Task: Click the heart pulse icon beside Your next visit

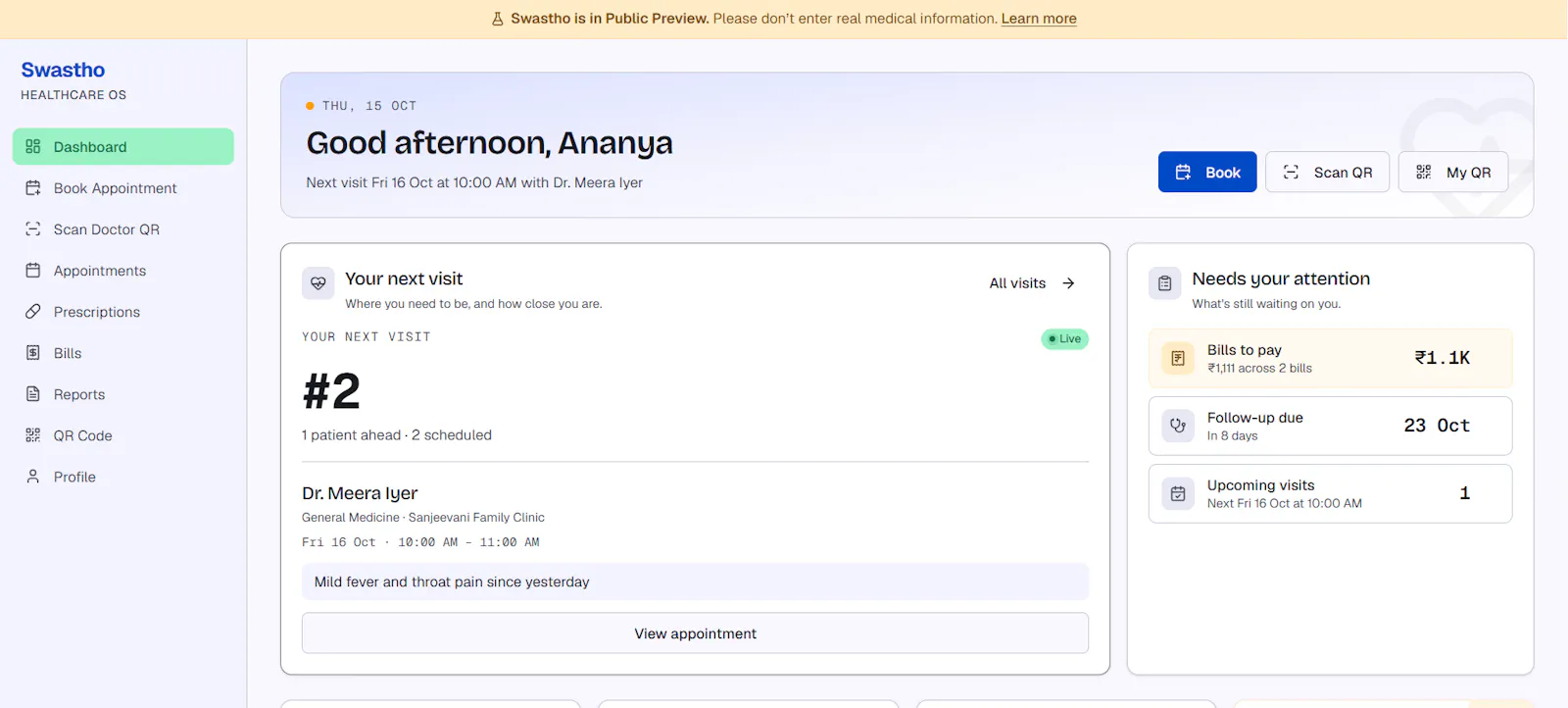Action: coord(318,283)
